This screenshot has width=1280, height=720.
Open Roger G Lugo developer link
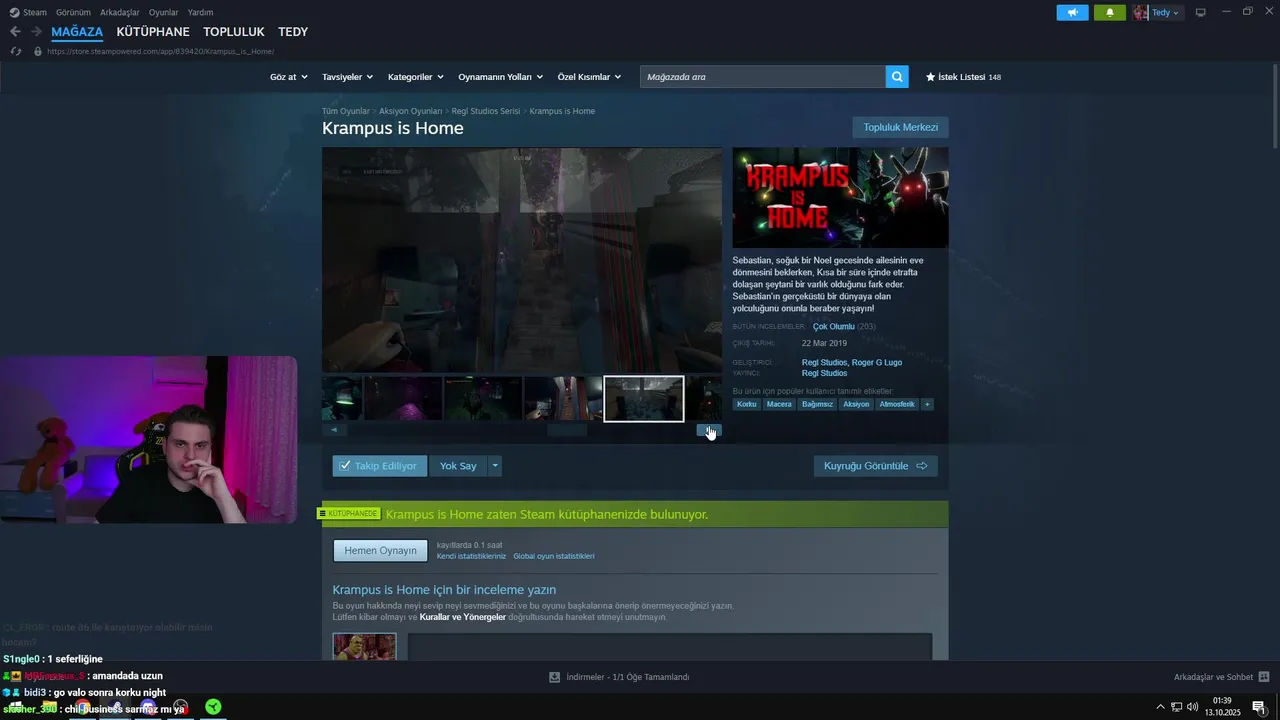(x=877, y=362)
